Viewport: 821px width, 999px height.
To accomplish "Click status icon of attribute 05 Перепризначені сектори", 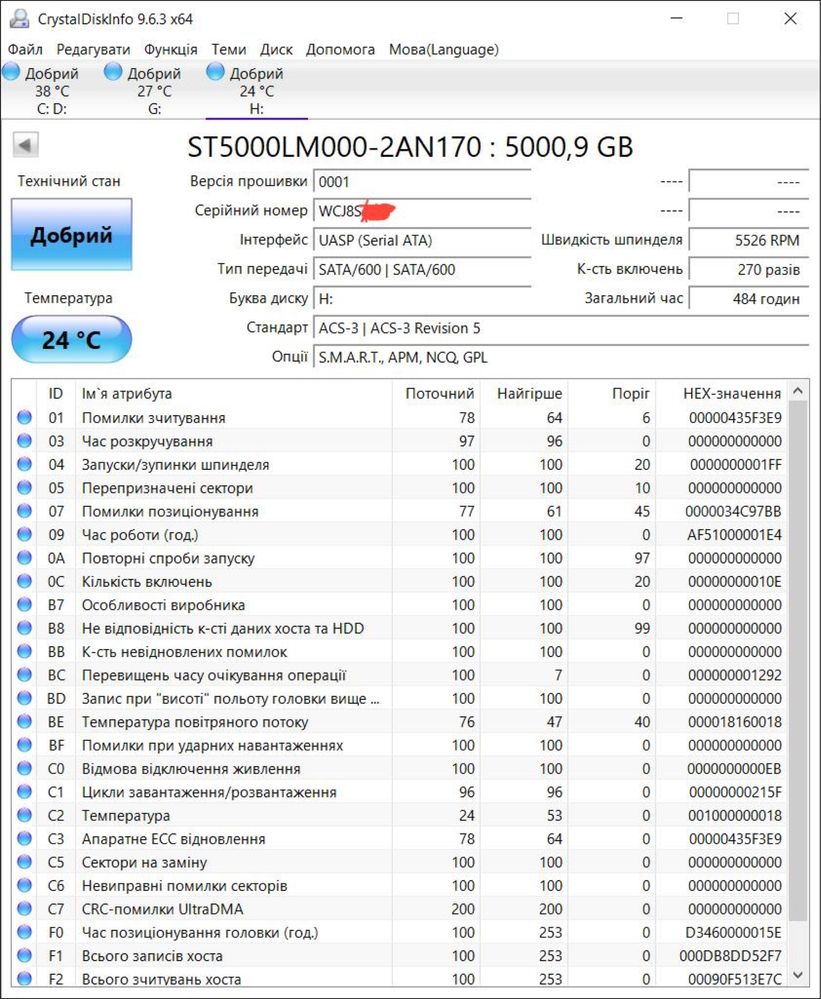I will coord(24,487).
